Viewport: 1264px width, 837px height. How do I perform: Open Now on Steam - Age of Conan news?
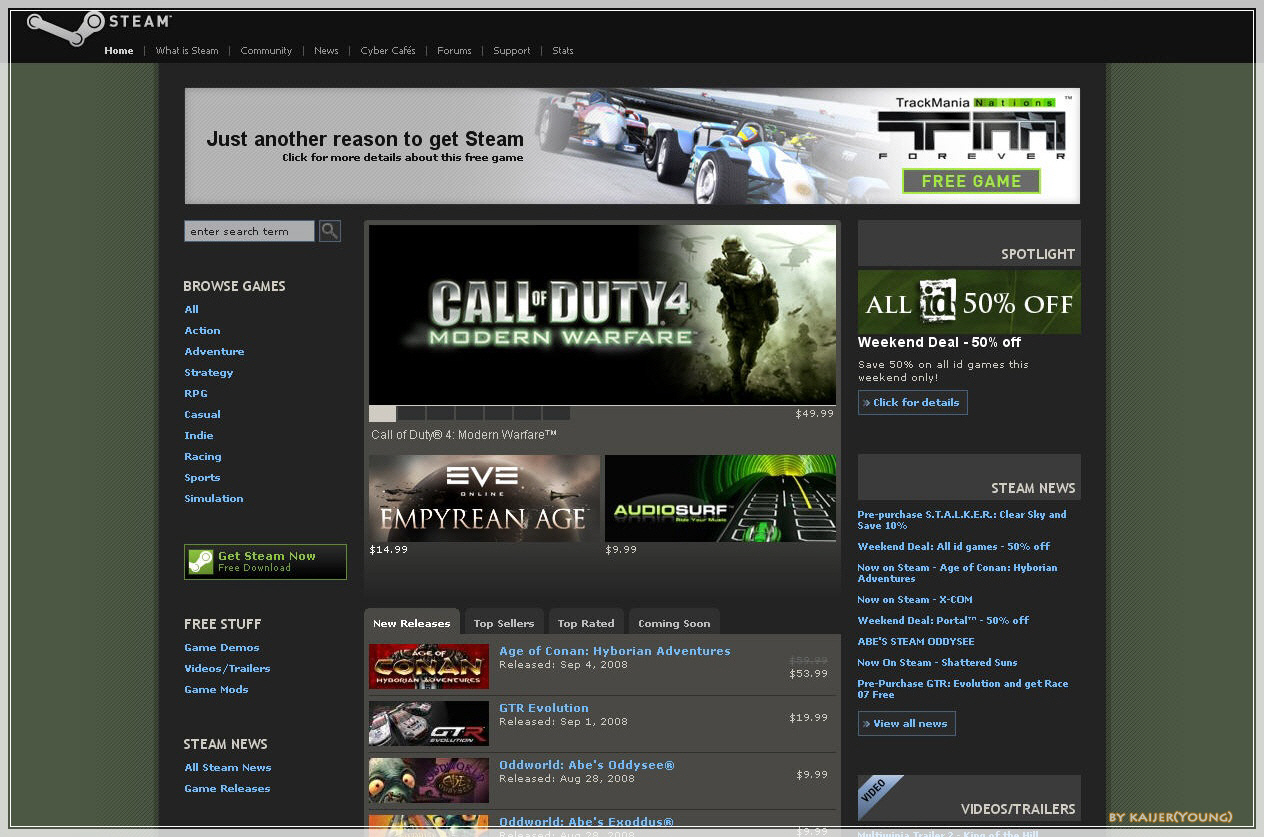click(957, 573)
